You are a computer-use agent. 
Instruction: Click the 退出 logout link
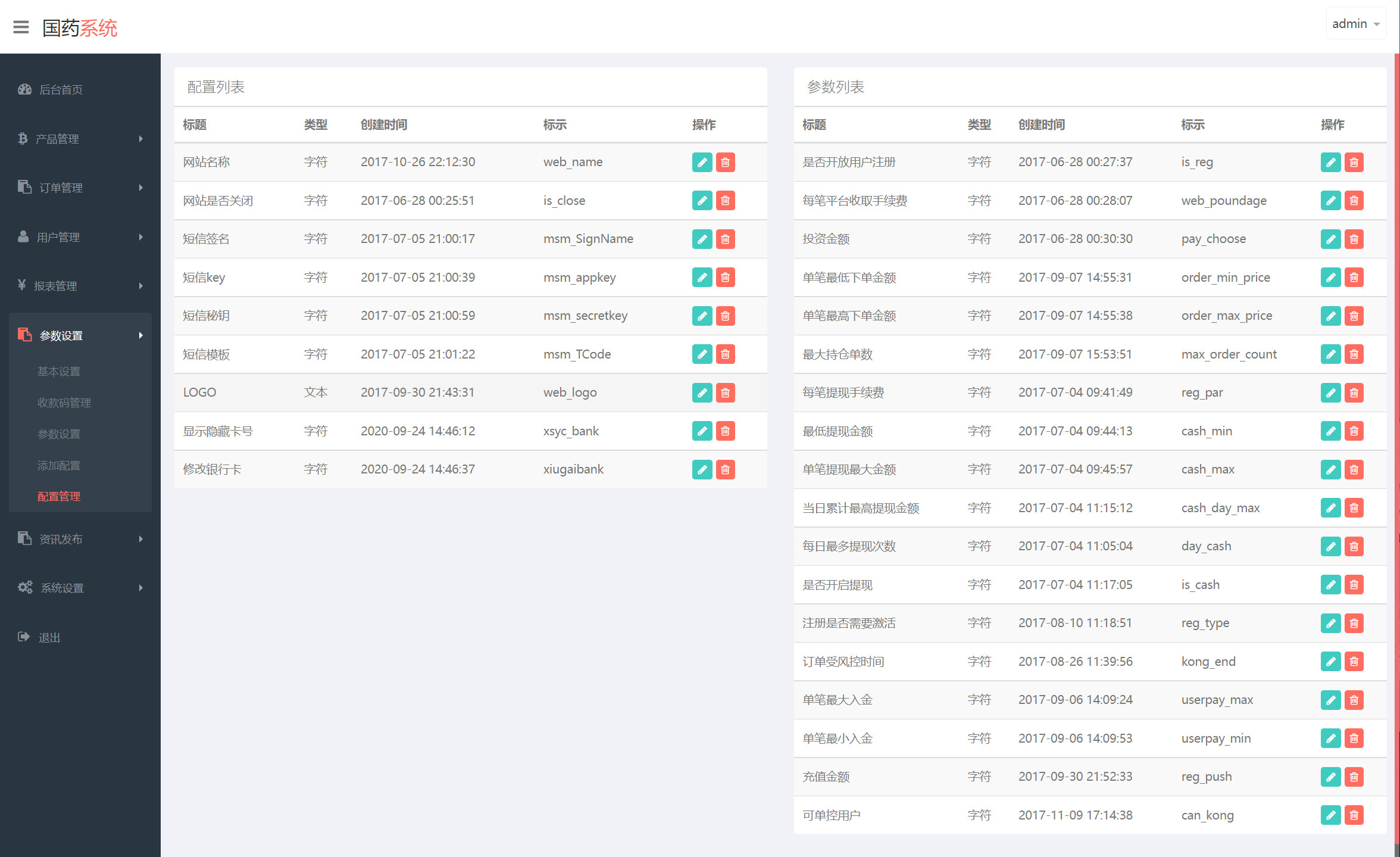(x=39, y=637)
